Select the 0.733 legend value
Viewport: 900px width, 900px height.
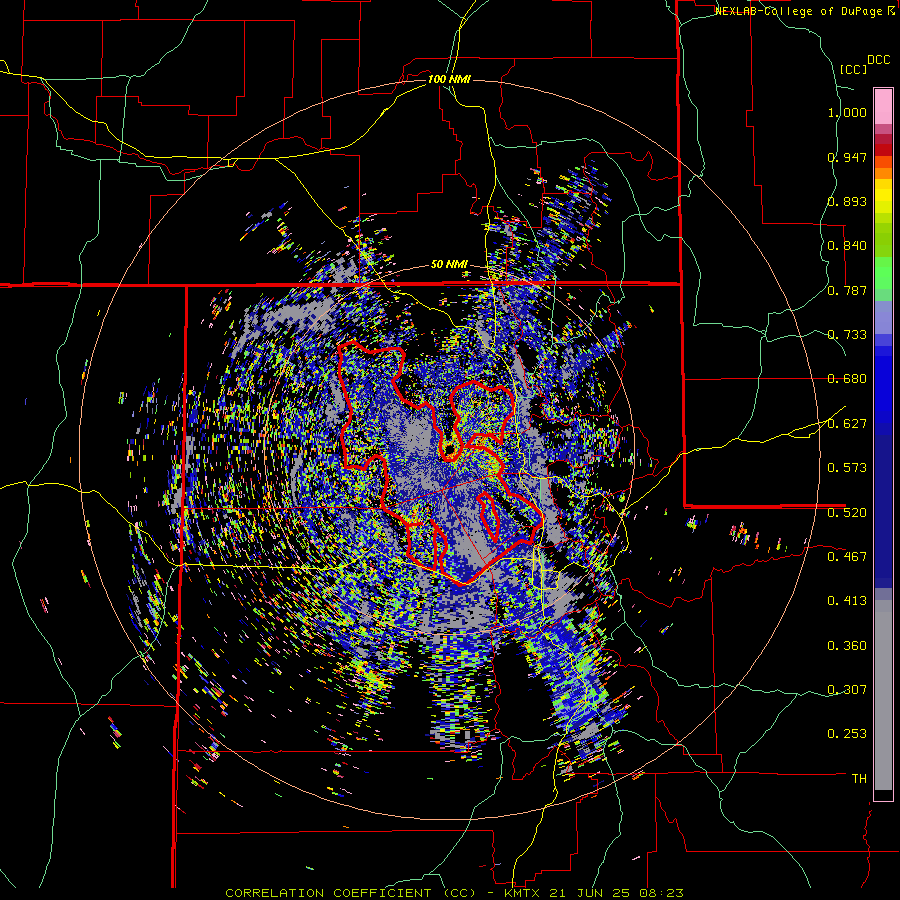click(847, 335)
